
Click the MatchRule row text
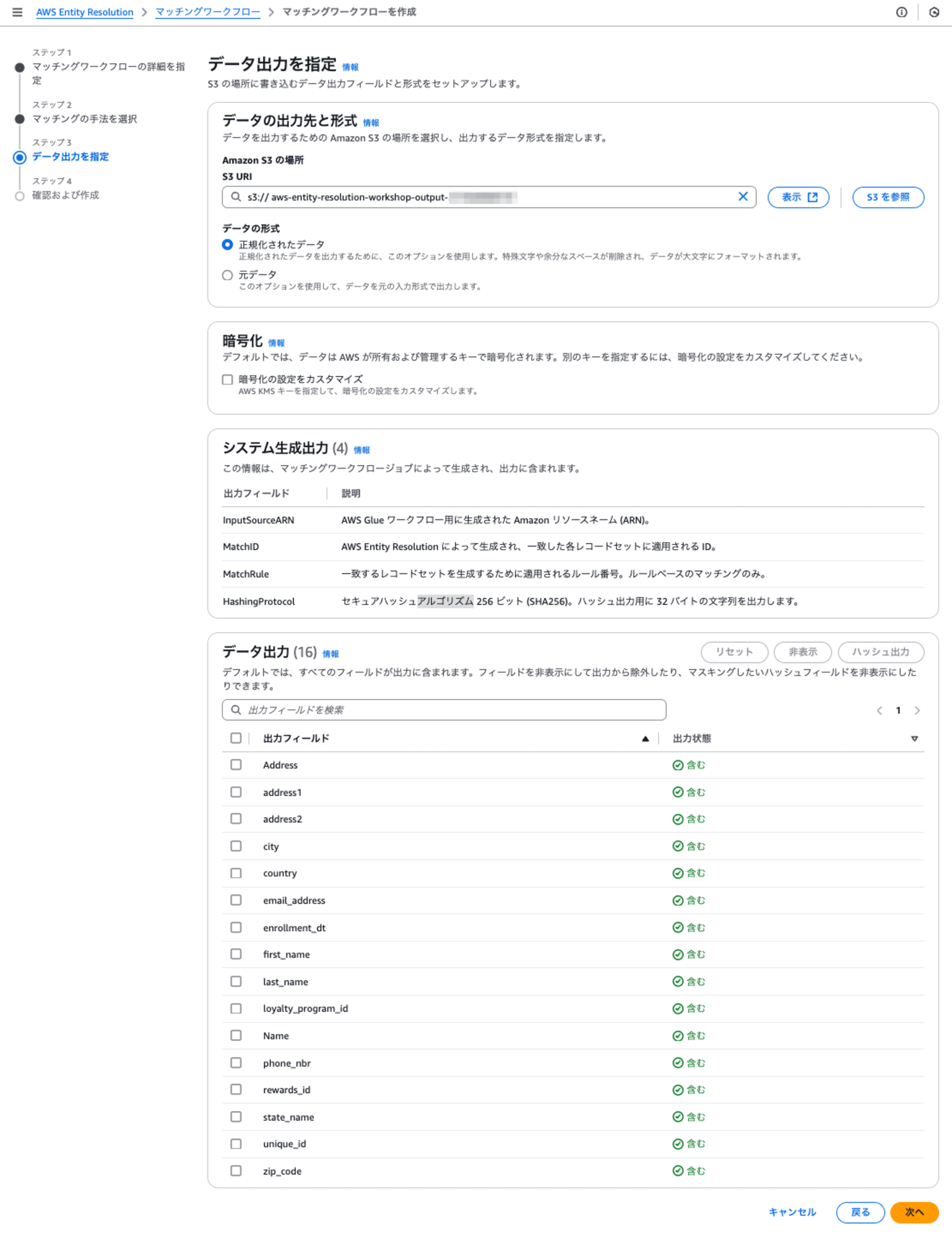pyautogui.click(x=246, y=574)
